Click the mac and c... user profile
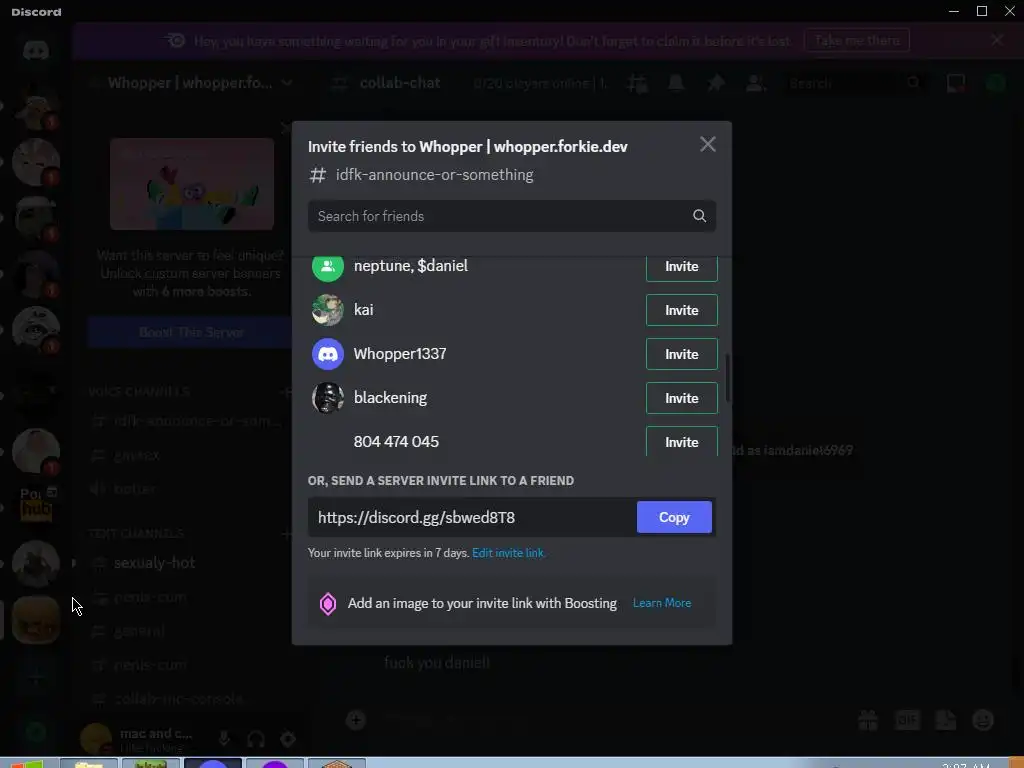 tap(138, 739)
